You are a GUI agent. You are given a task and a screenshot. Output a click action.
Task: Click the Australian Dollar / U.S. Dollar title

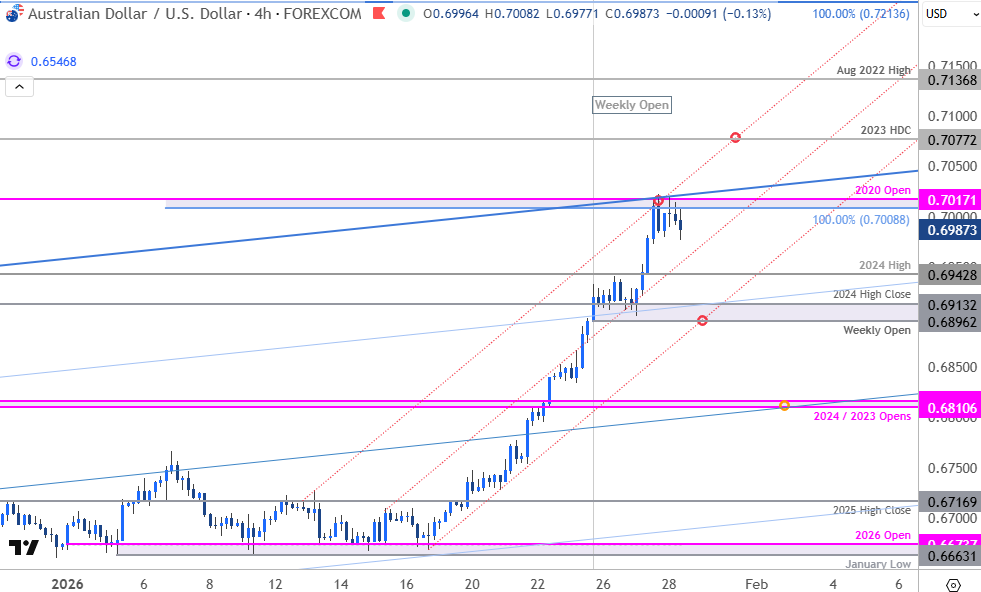pyautogui.click(x=140, y=13)
